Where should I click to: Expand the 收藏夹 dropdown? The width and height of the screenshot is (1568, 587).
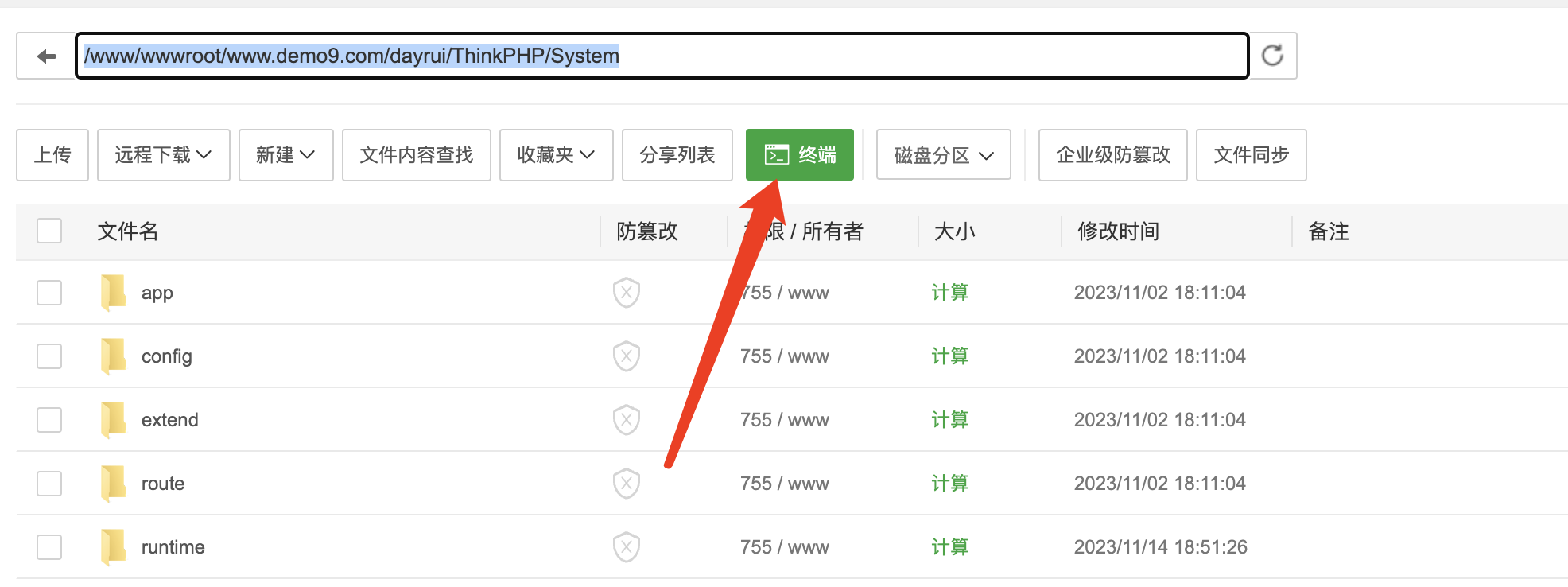pos(557,155)
